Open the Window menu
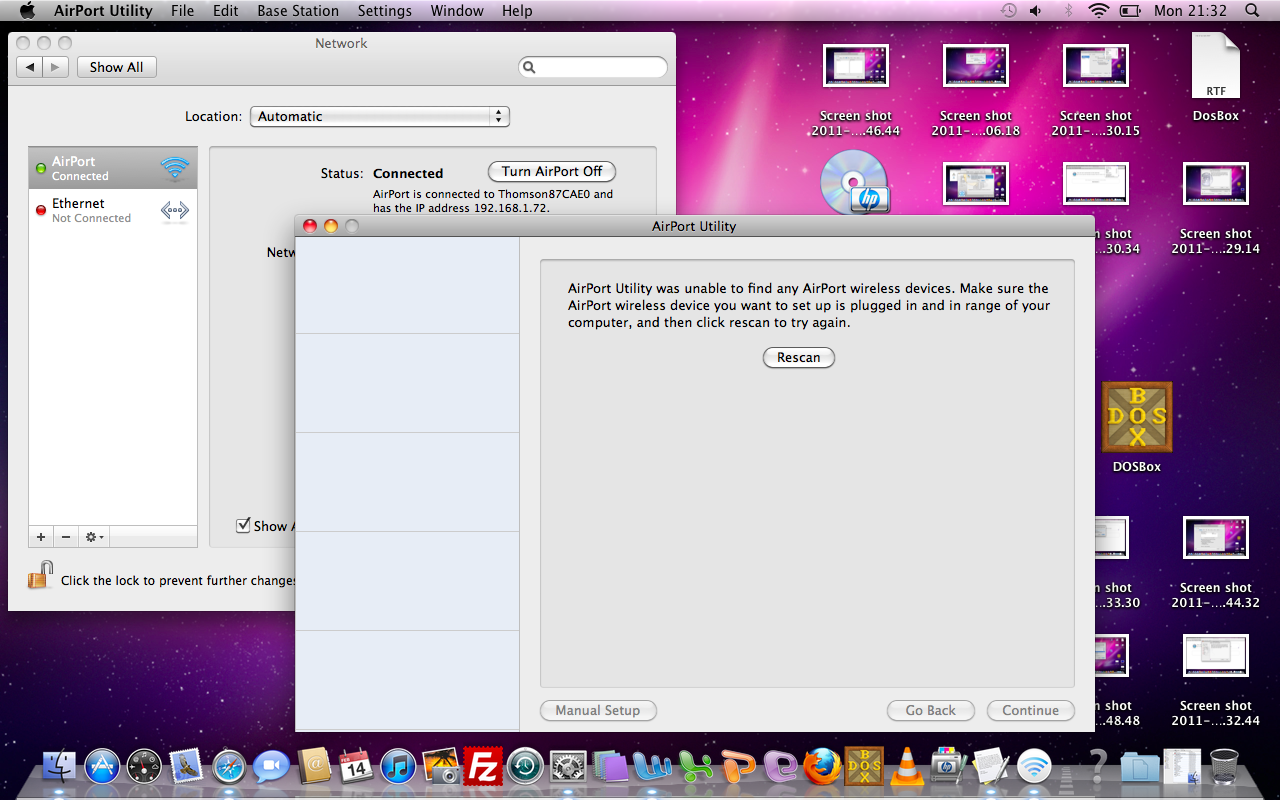 click(x=455, y=11)
